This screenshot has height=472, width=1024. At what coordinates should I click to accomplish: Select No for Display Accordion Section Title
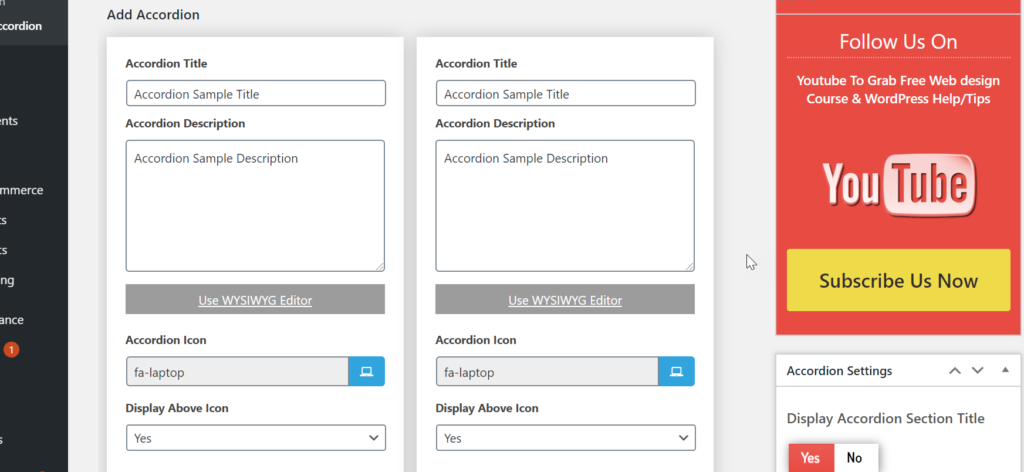tap(854, 458)
